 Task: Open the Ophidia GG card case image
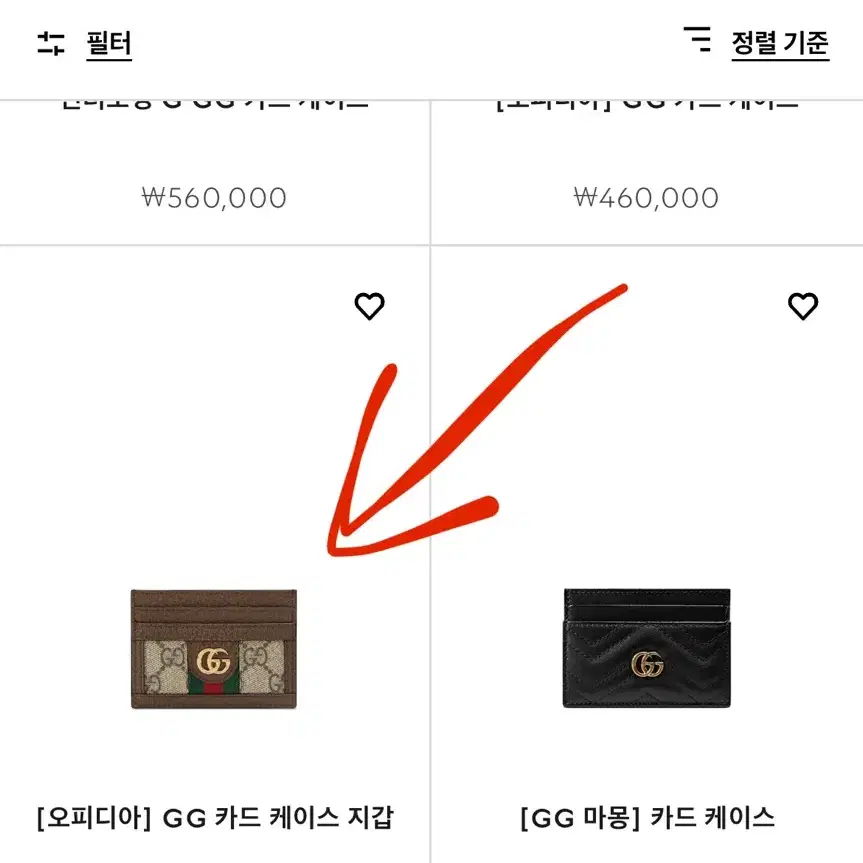pos(214,649)
